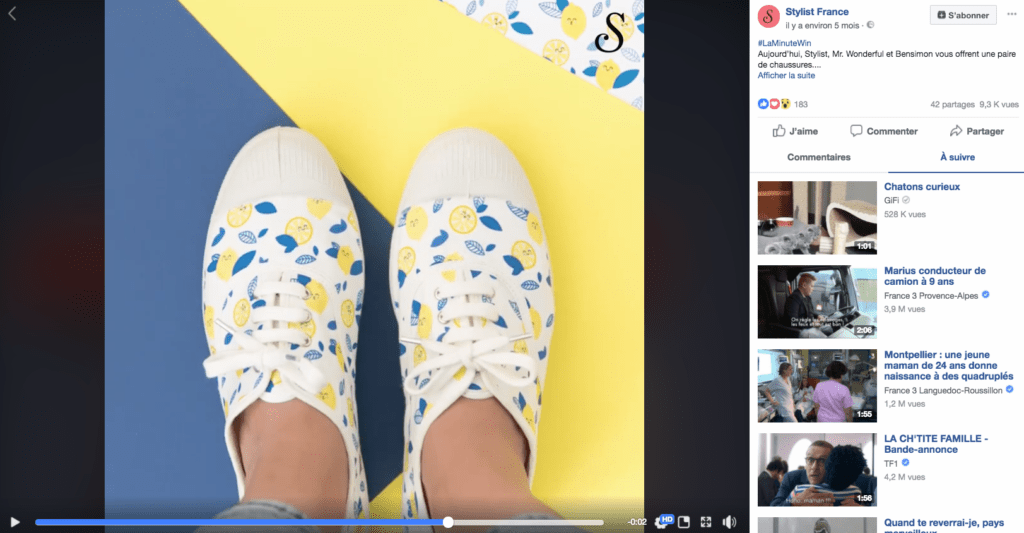Click the '528 K vues' view count

pos(904,214)
